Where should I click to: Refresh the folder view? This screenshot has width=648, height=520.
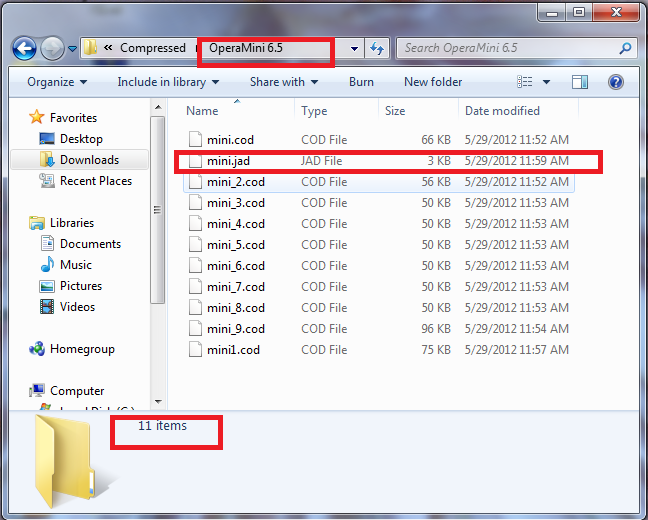click(376, 48)
